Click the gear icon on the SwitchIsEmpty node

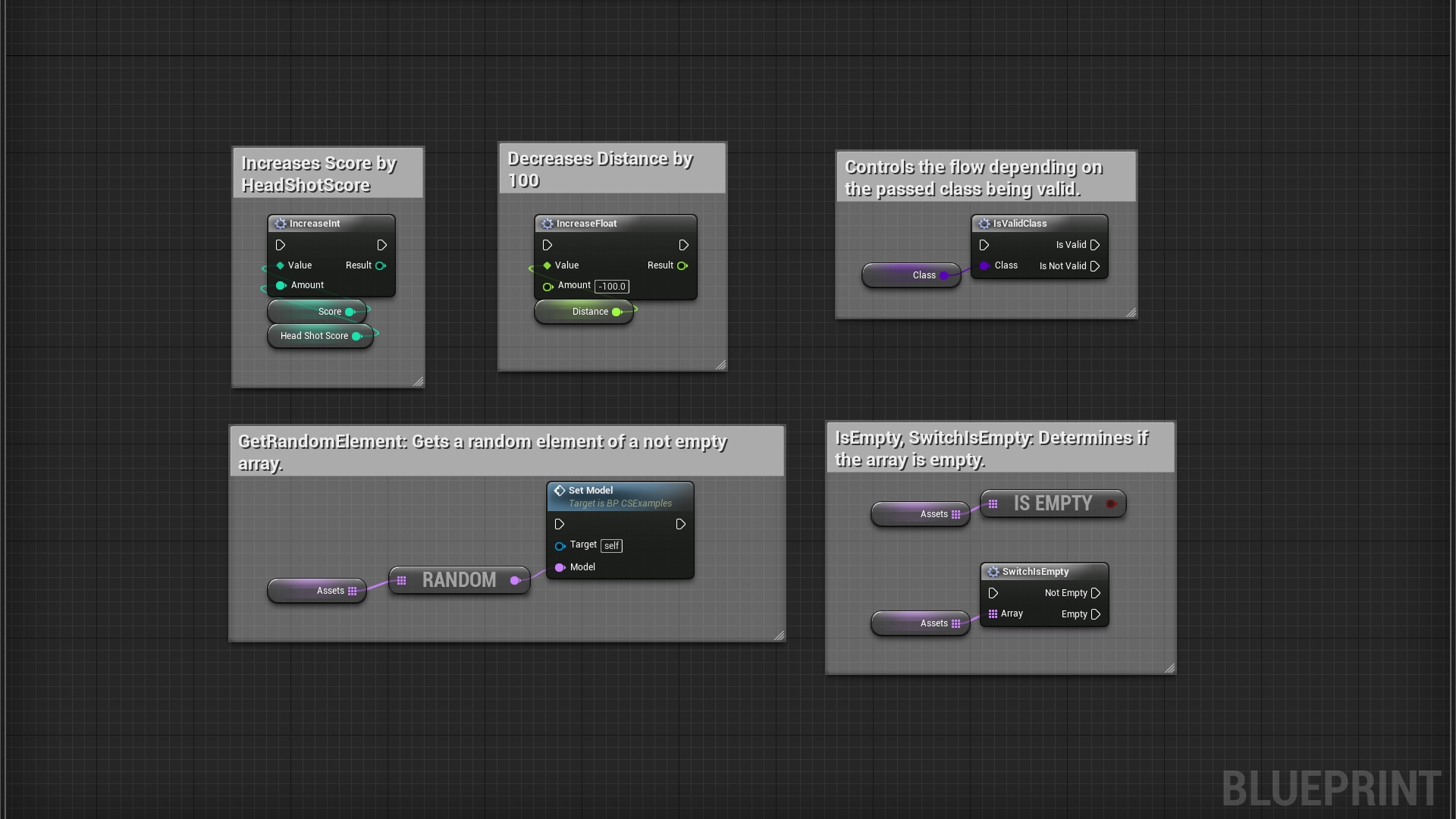(993, 571)
